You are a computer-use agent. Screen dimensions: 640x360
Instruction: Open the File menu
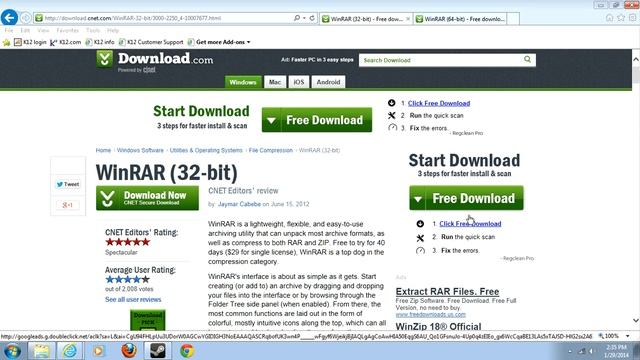pyautogui.click(x=9, y=30)
